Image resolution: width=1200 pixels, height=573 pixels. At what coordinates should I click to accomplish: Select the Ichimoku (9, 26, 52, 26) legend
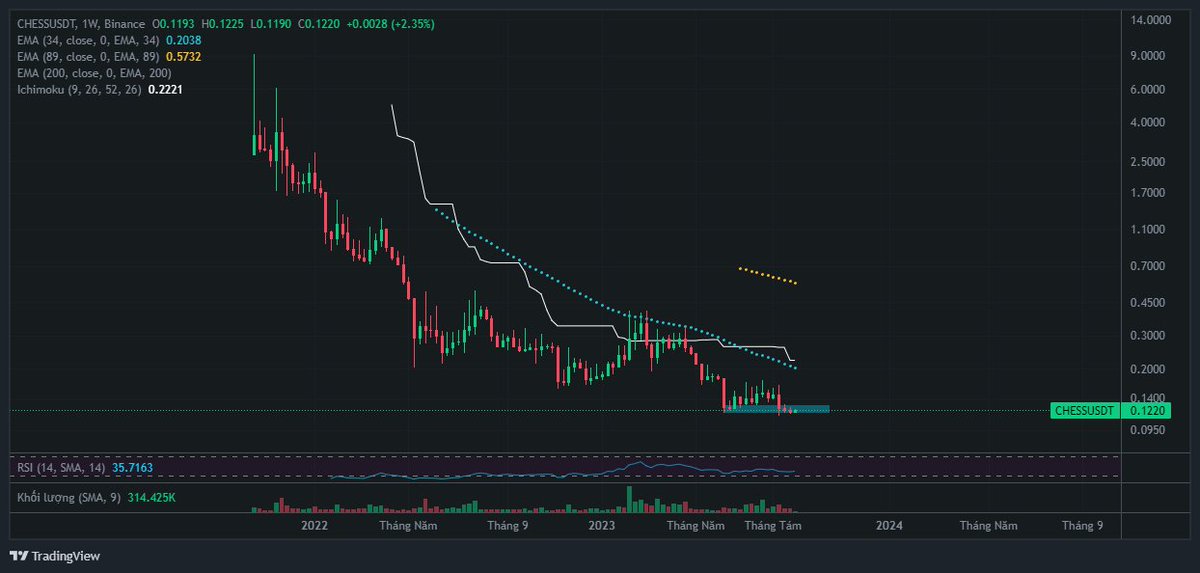(80, 90)
